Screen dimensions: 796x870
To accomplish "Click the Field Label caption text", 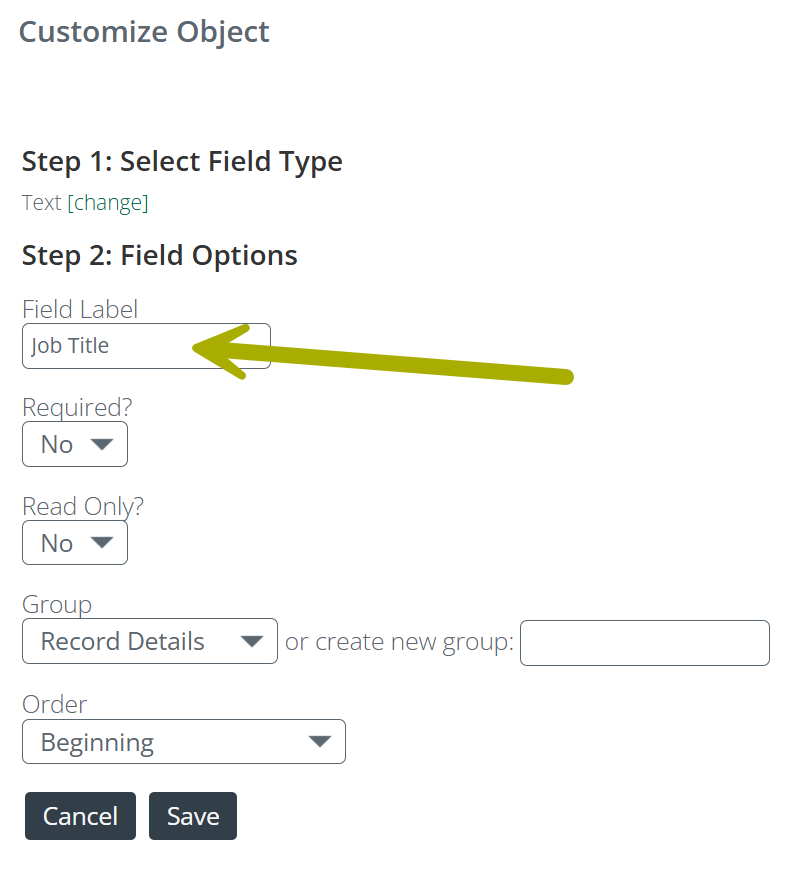I will click(x=80, y=309).
